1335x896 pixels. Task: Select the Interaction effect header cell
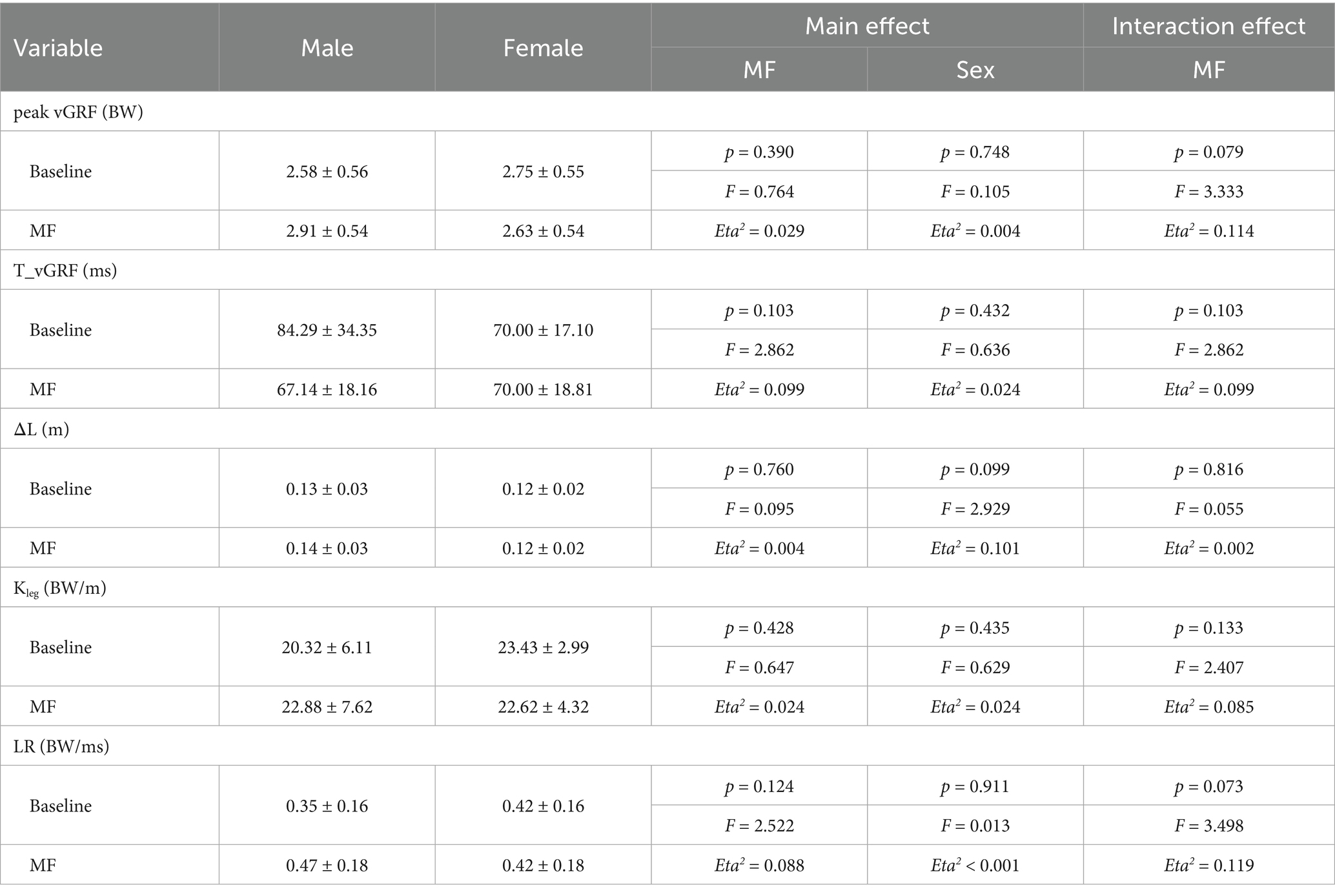click(x=1208, y=26)
